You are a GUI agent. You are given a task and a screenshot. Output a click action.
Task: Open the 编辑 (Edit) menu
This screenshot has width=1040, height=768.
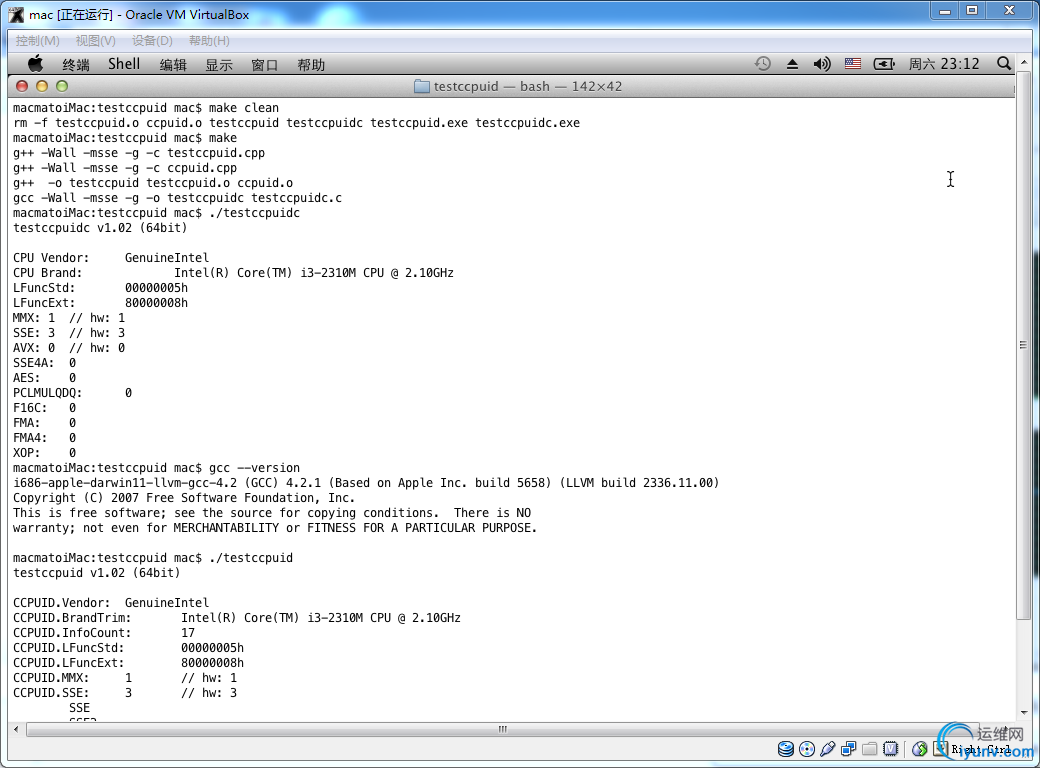(x=173, y=65)
